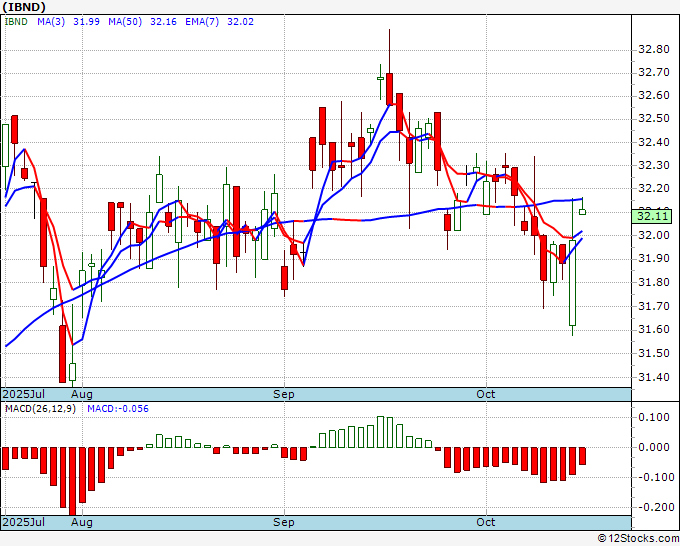680x546 pixels.
Task: Click the 32.50 price axis label
Action: 654,118
